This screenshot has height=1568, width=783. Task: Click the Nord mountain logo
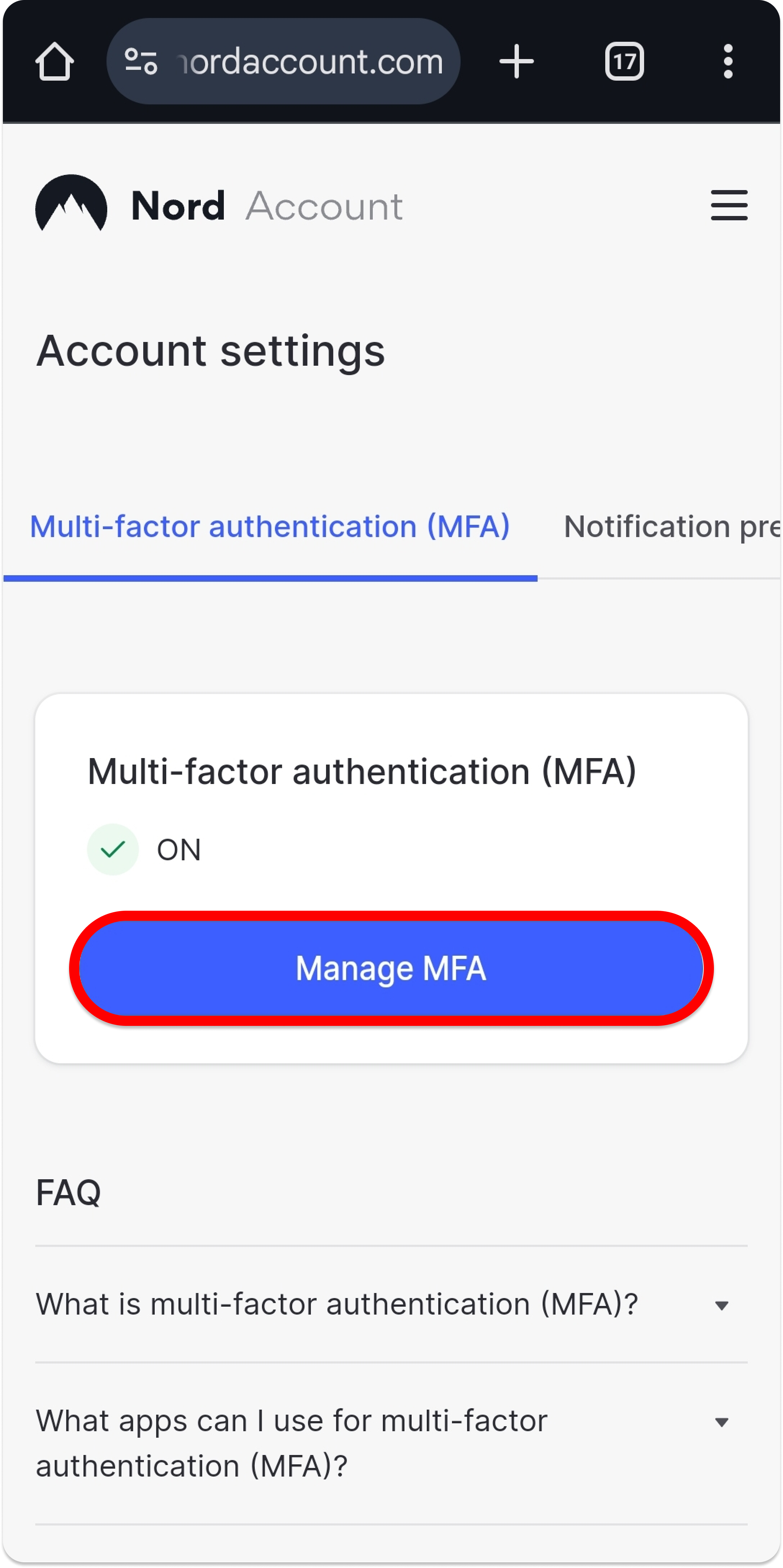pyautogui.click(x=71, y=204)
